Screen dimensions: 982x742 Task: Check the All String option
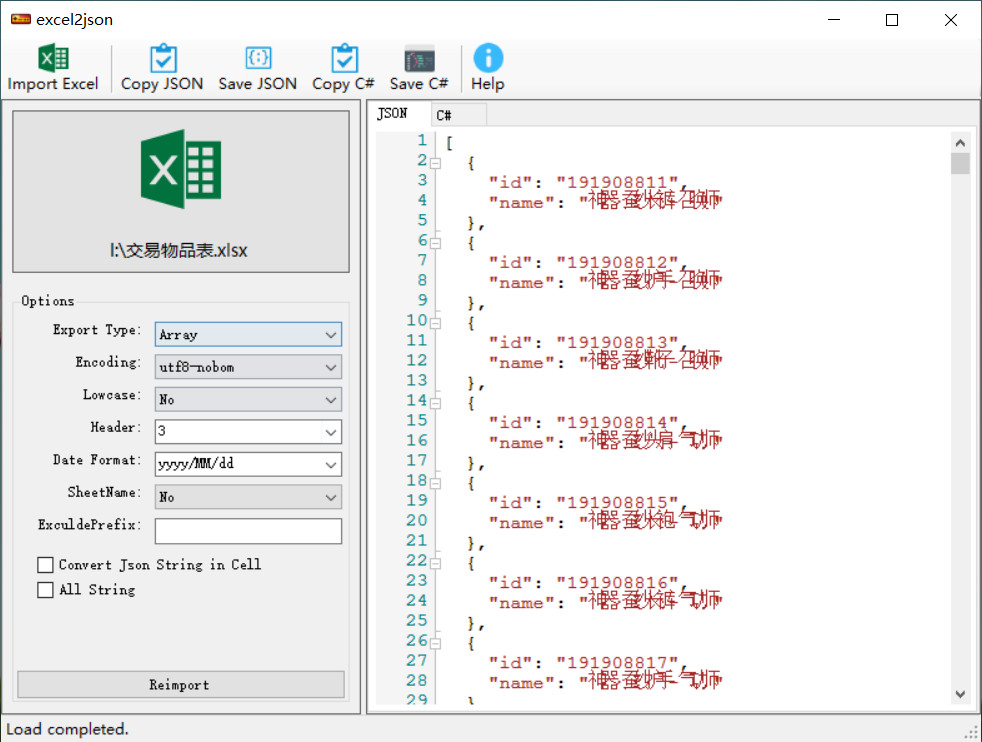pos(46,590)
